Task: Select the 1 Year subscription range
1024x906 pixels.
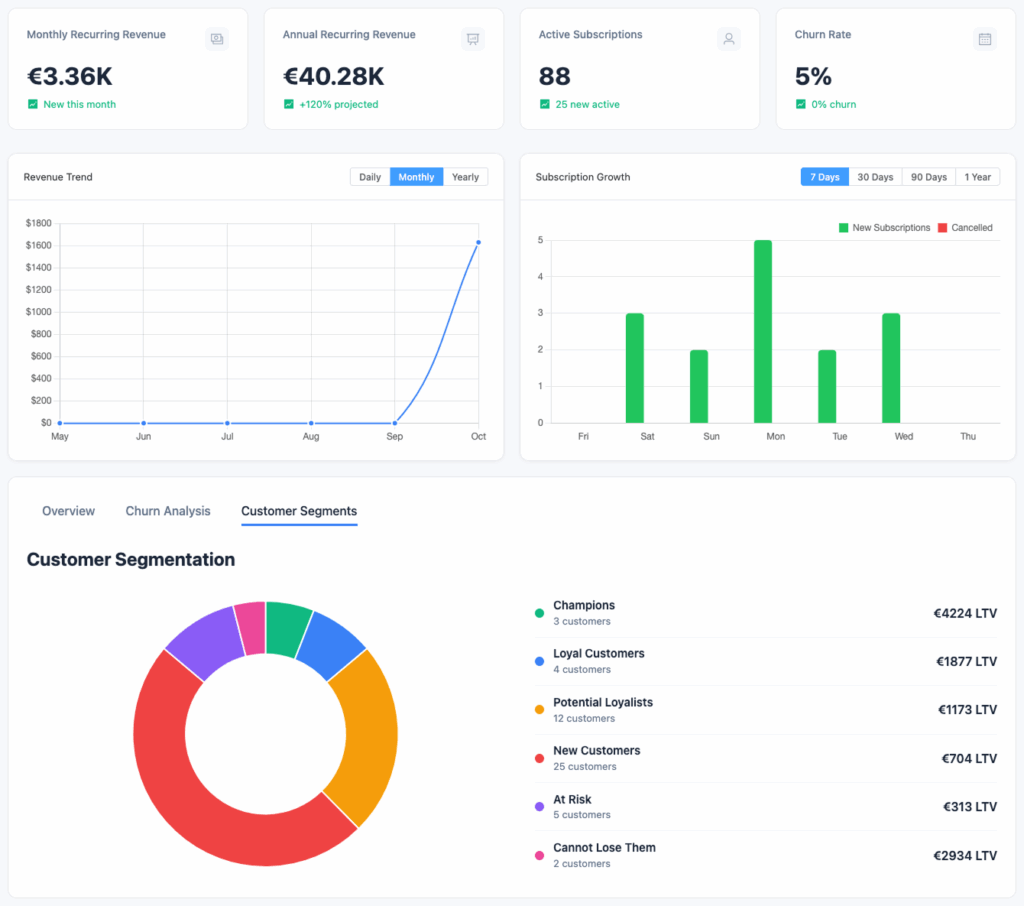Action: coord(979,177)
